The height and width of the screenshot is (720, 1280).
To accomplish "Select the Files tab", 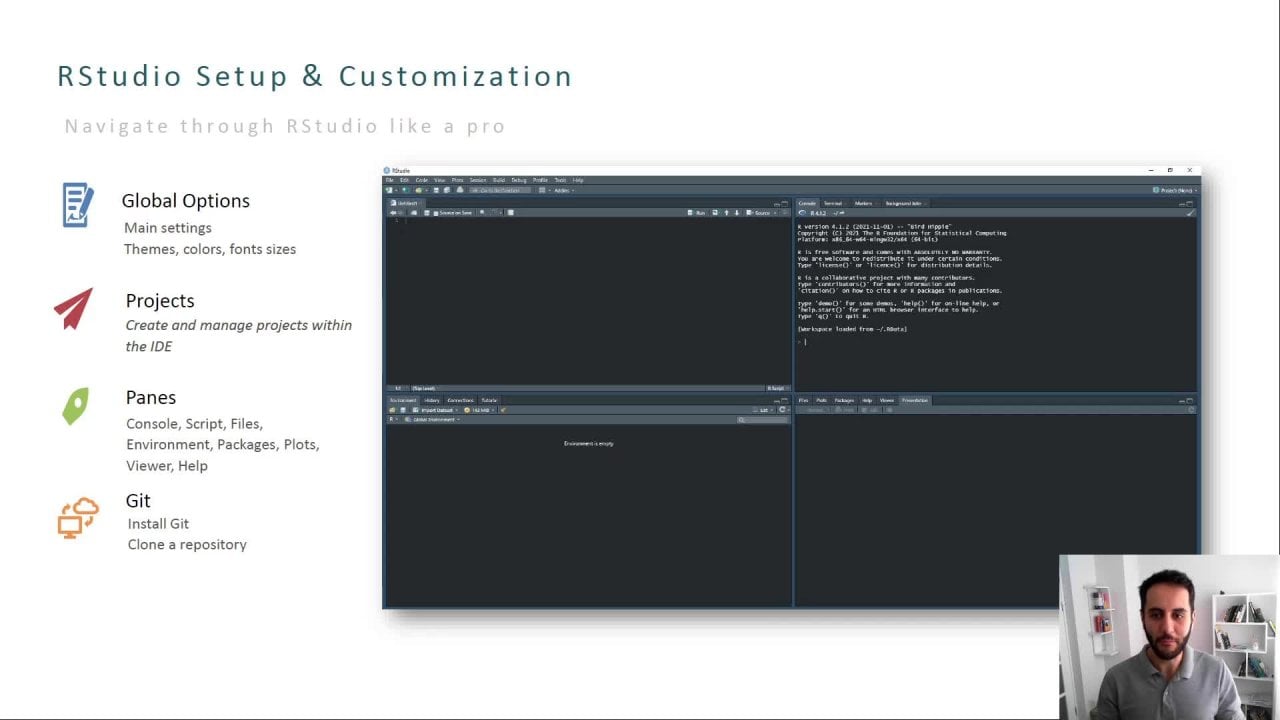I will (x=803, y=400).
